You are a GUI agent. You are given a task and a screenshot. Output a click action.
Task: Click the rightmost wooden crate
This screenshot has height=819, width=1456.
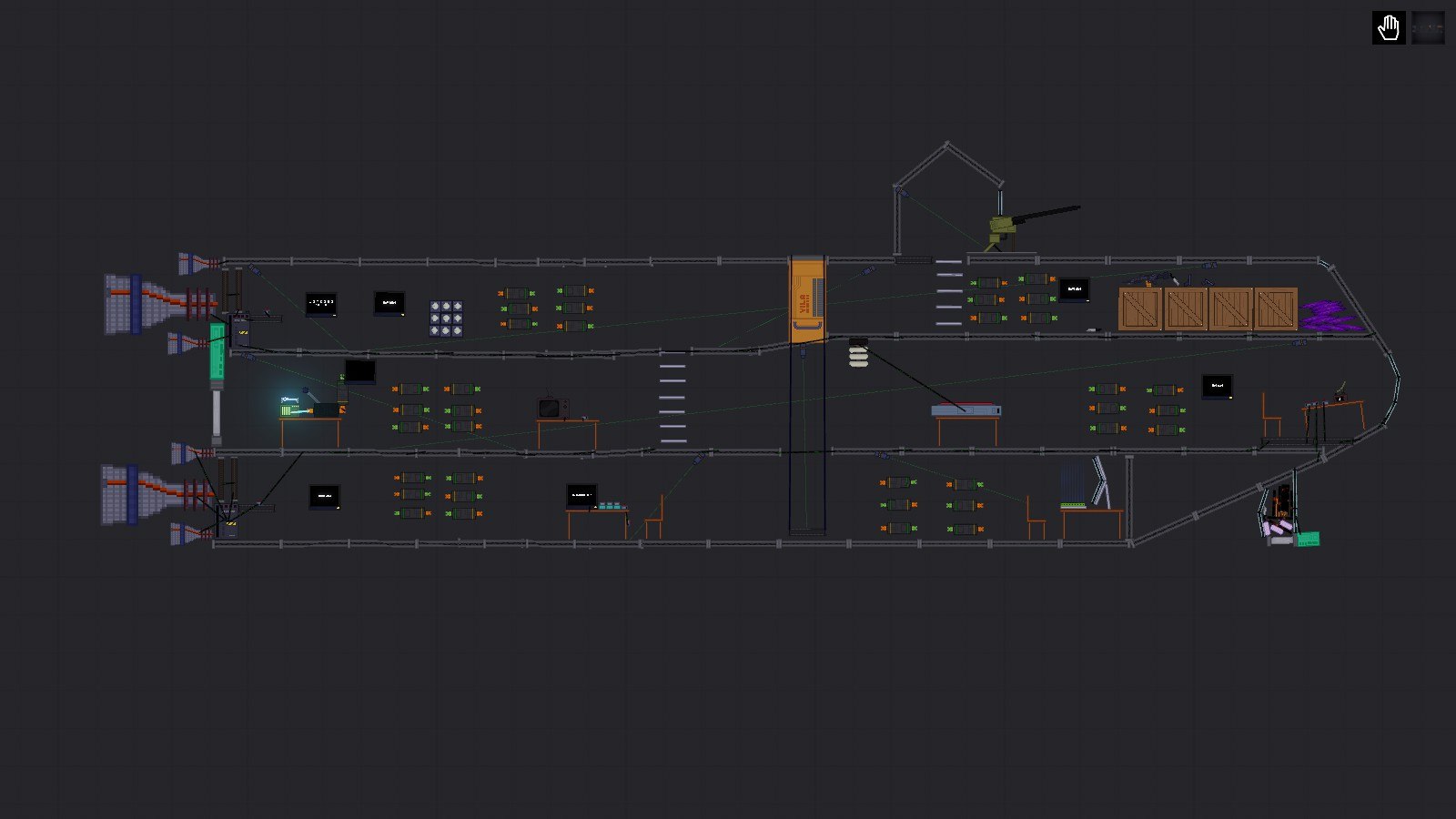coord(1276,309)
